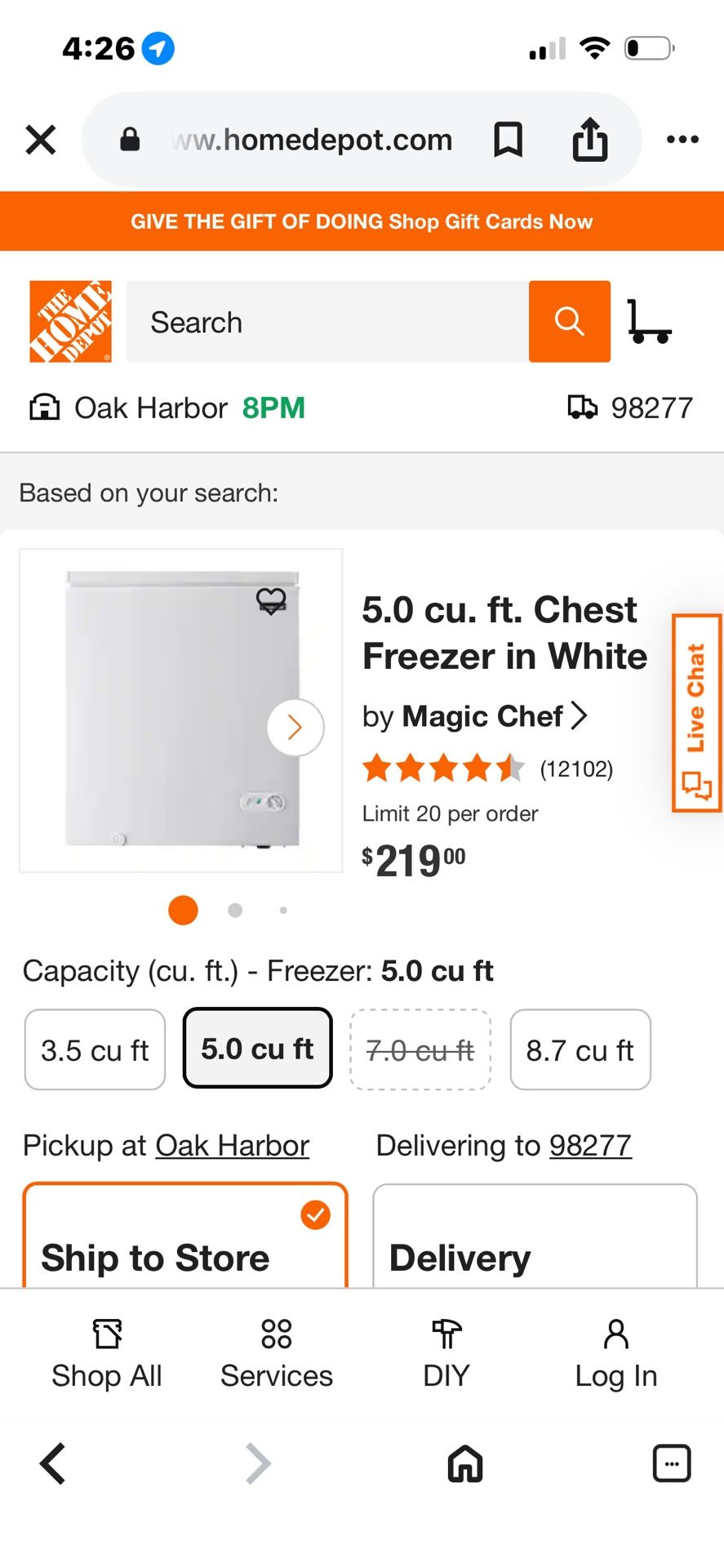724x1568 pixels.
Task: Go to browser home page icon
Action: (465, 1463)
